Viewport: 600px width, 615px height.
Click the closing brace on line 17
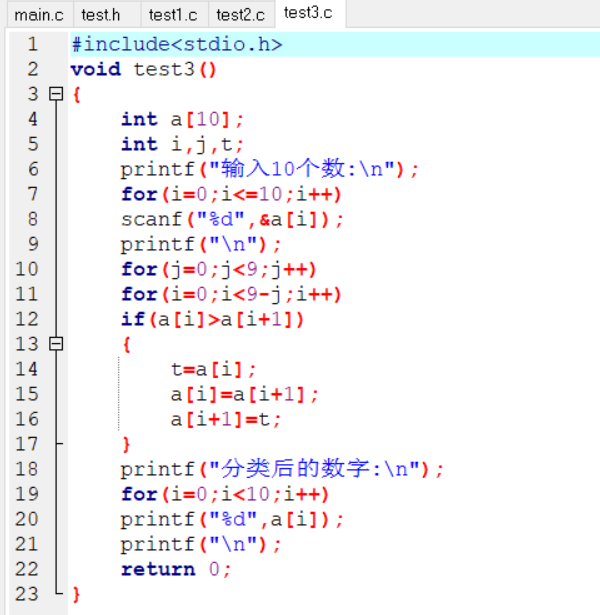126,444
